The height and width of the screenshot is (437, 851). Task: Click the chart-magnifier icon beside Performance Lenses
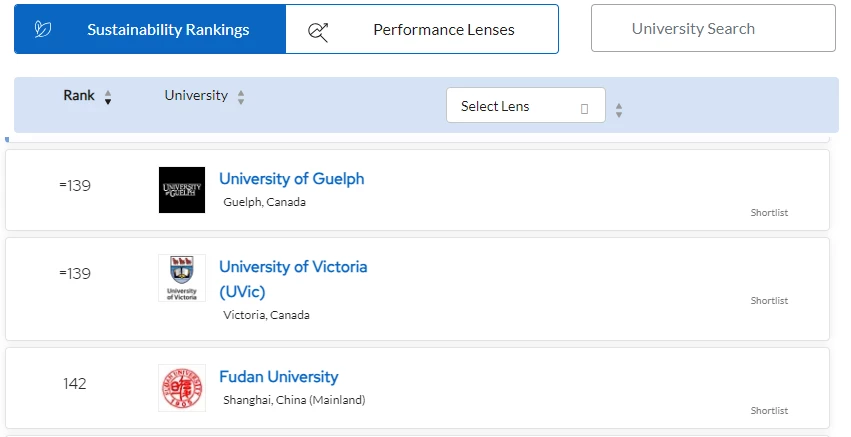pos(318,32)
